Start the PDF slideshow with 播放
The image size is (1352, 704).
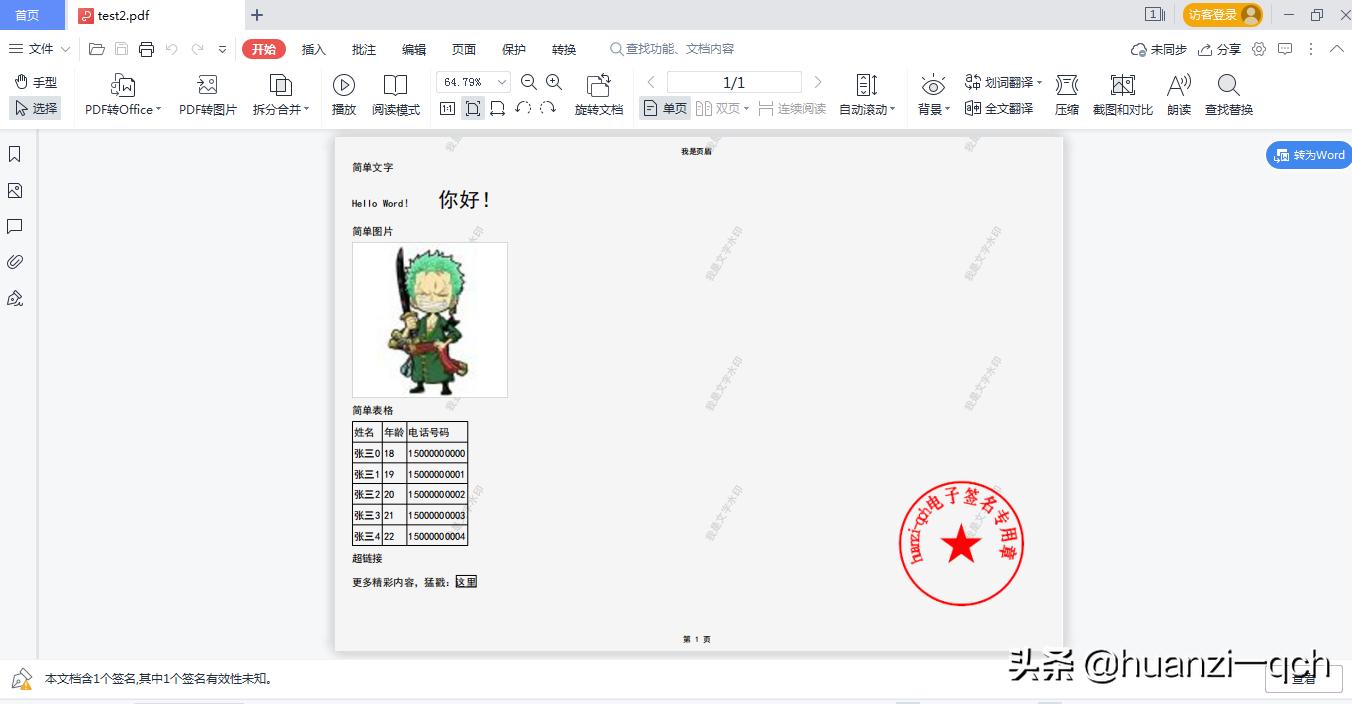pos(344,95)
